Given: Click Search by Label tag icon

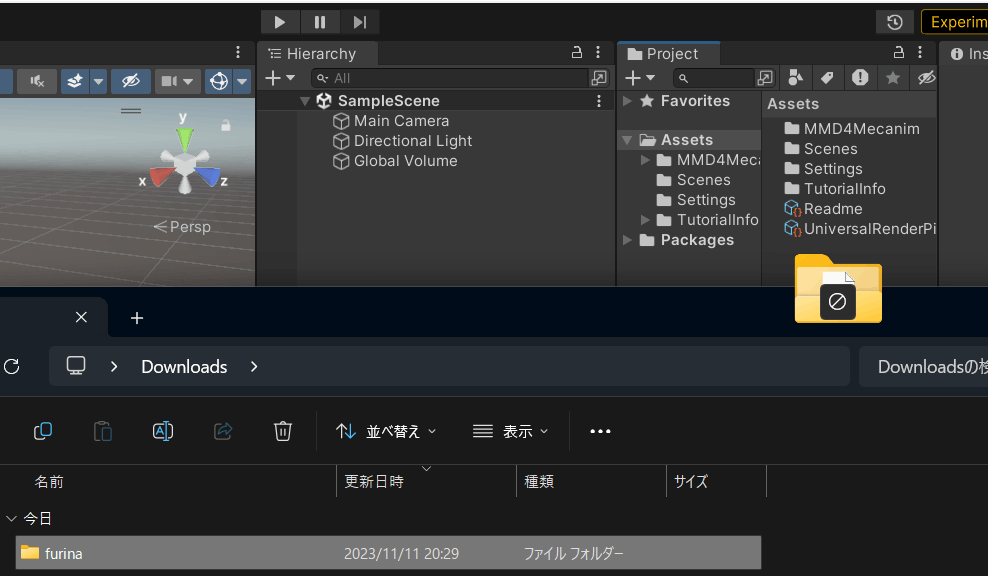Looking at the screenshot, I should (x=827, y=78).
